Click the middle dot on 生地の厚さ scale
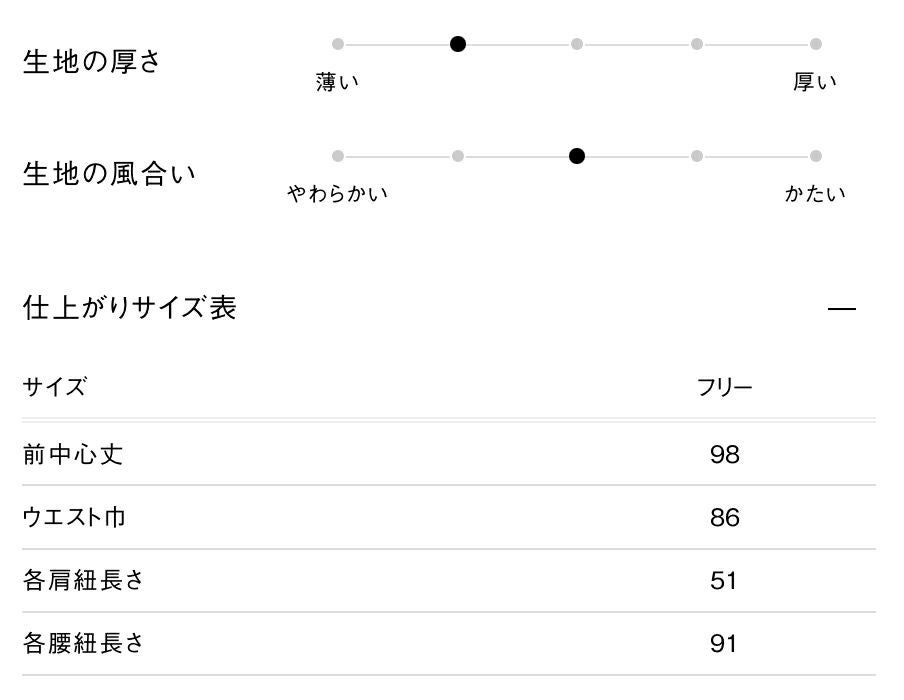Image resolution: width=904 pixels, height=700 pixels. point(577,44)
